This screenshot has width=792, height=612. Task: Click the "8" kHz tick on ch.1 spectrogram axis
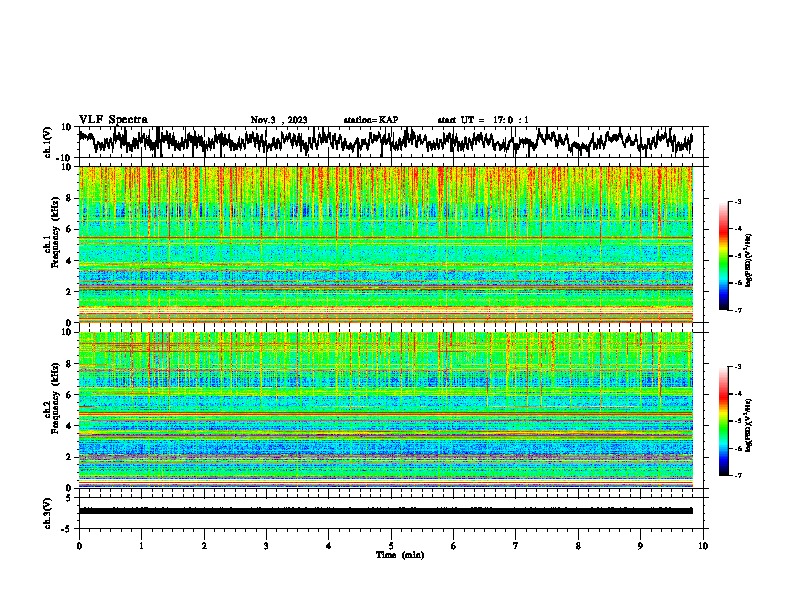tap(69, 198)
